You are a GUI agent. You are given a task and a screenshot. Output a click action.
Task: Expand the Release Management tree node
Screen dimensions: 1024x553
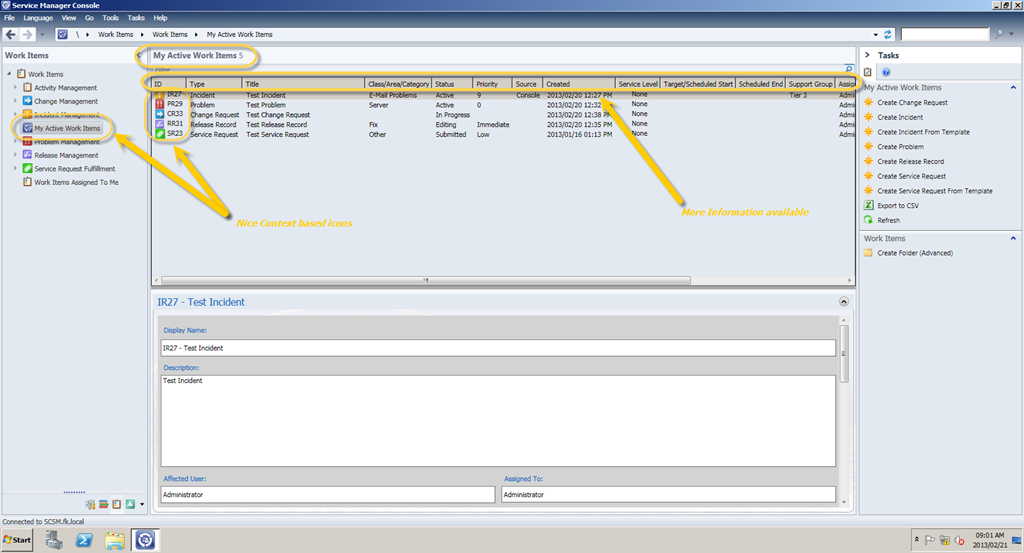coord(15,155)
